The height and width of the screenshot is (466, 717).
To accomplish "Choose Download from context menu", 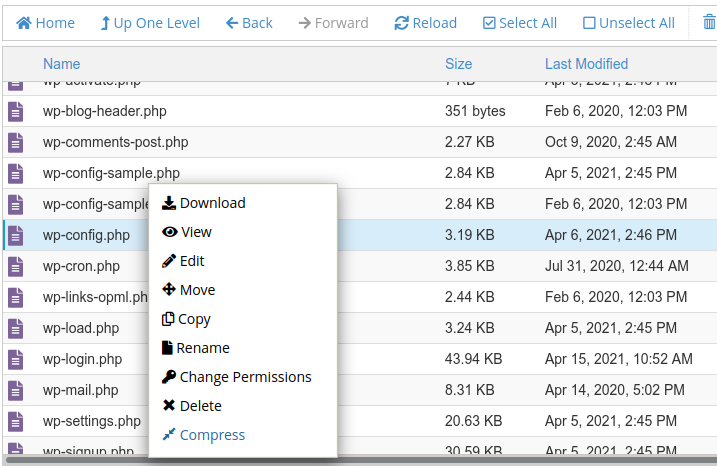I will 204,203.
